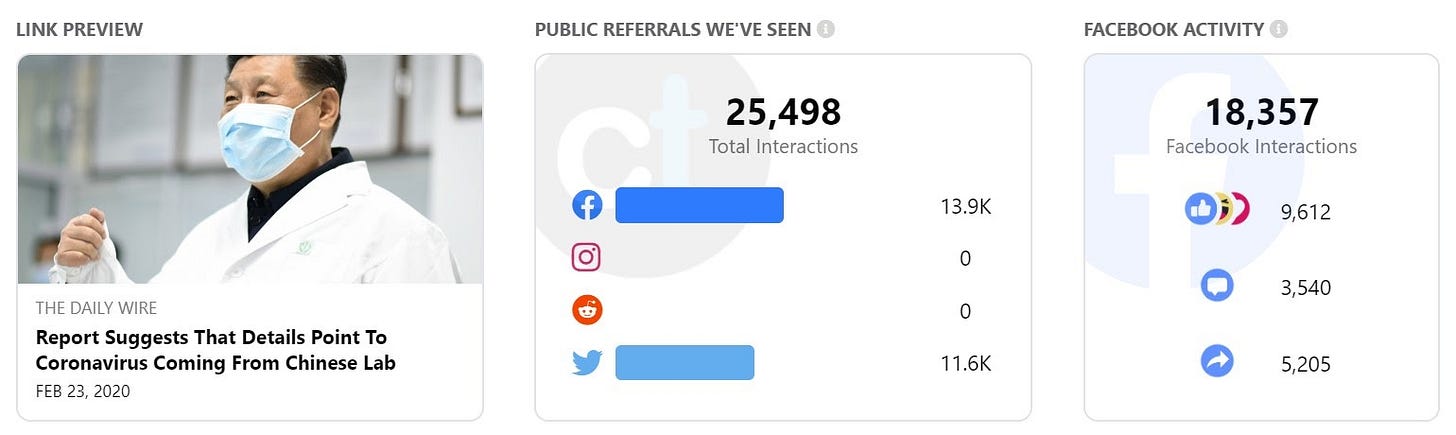The image size is (1456, 435).
Task: Open the article thumbnail of masked man
Action: pos(250,168)
